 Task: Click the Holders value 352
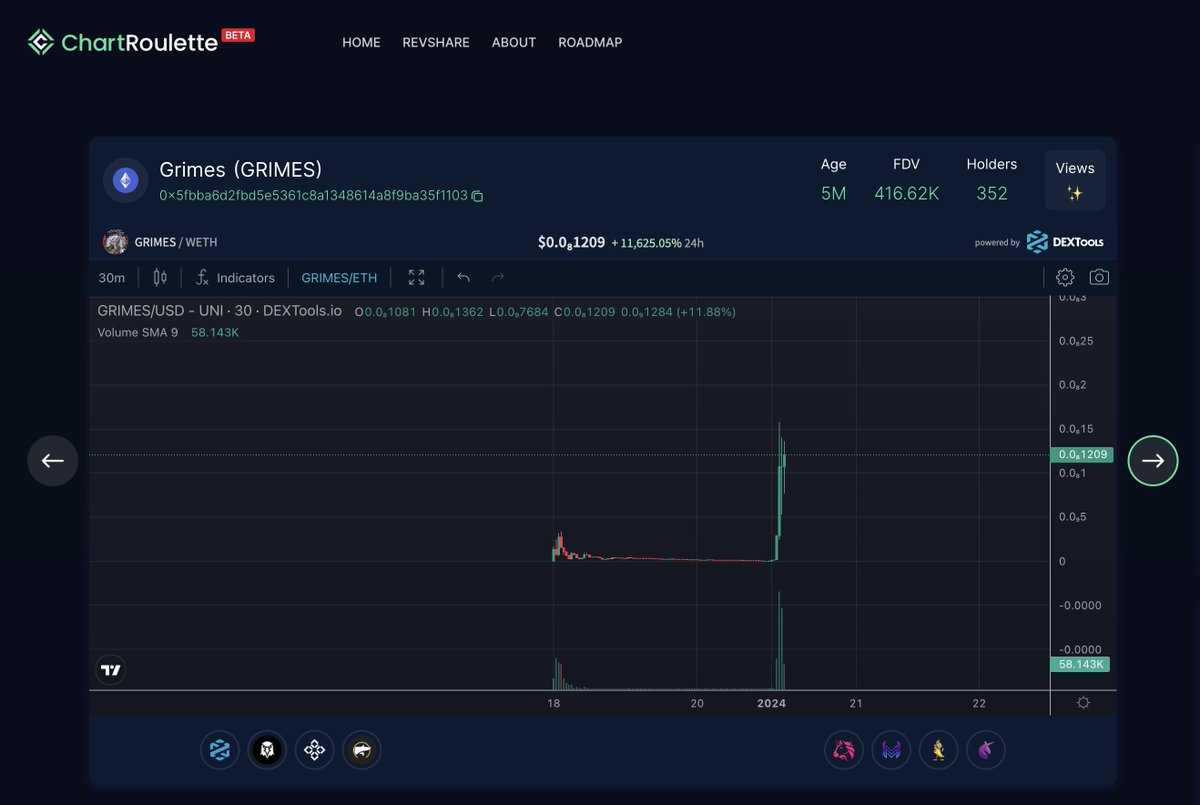992,193
